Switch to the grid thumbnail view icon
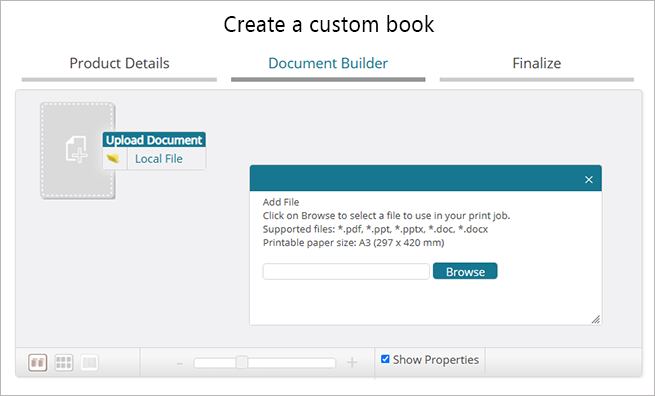 click(64, 363)
